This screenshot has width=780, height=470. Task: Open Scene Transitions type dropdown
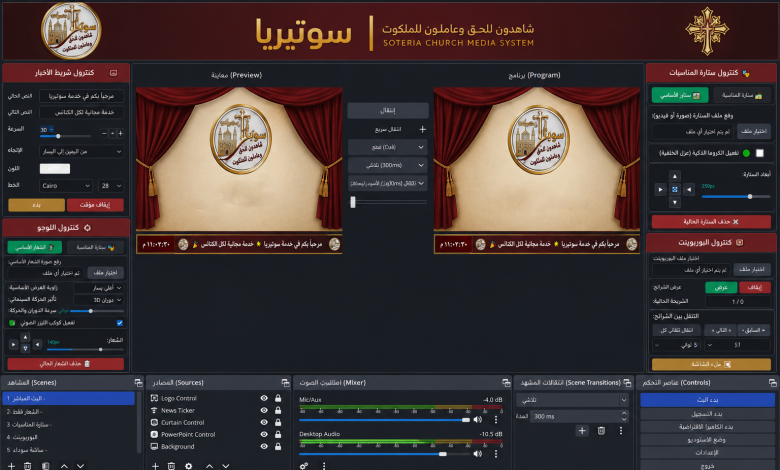[x=573, y=400]
